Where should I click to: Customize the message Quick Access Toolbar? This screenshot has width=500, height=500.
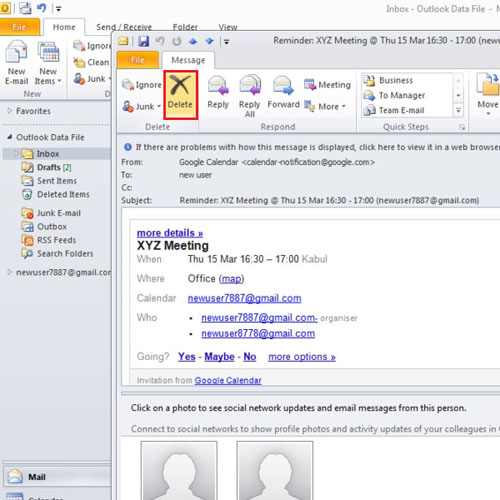(226, 42)
